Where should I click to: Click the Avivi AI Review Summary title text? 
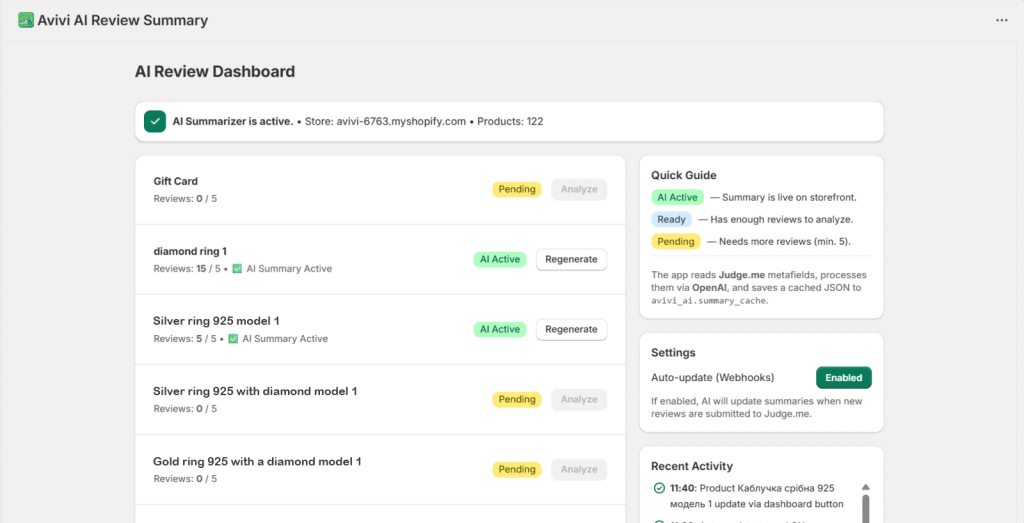123,20
